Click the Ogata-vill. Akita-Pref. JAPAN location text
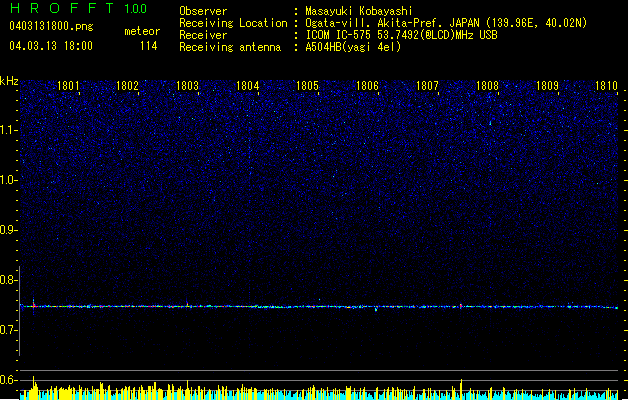The width and height of the screenshot is (629, 400). [x=446, y=23]
